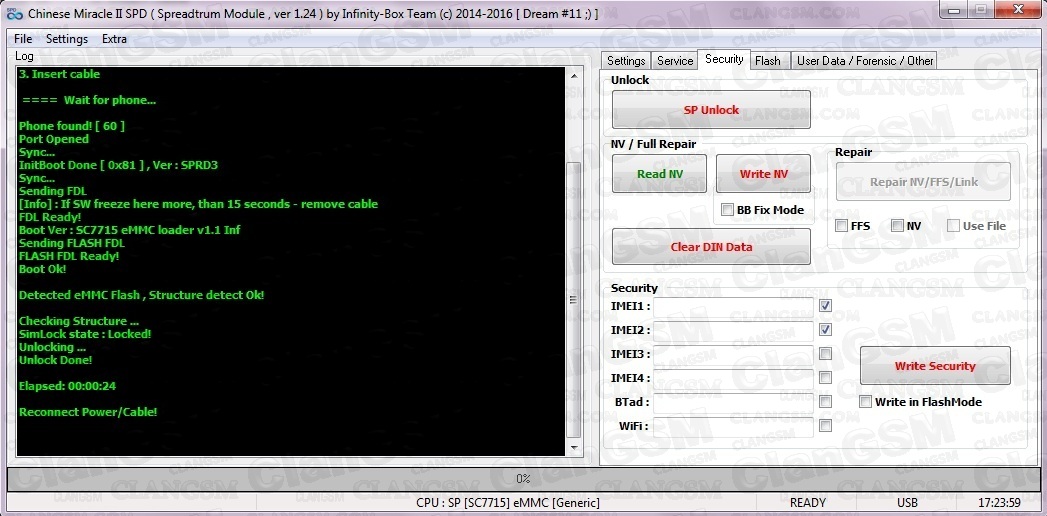1047x516 pixels.
Task: Click the 0% progress bar
Action: 523,479
